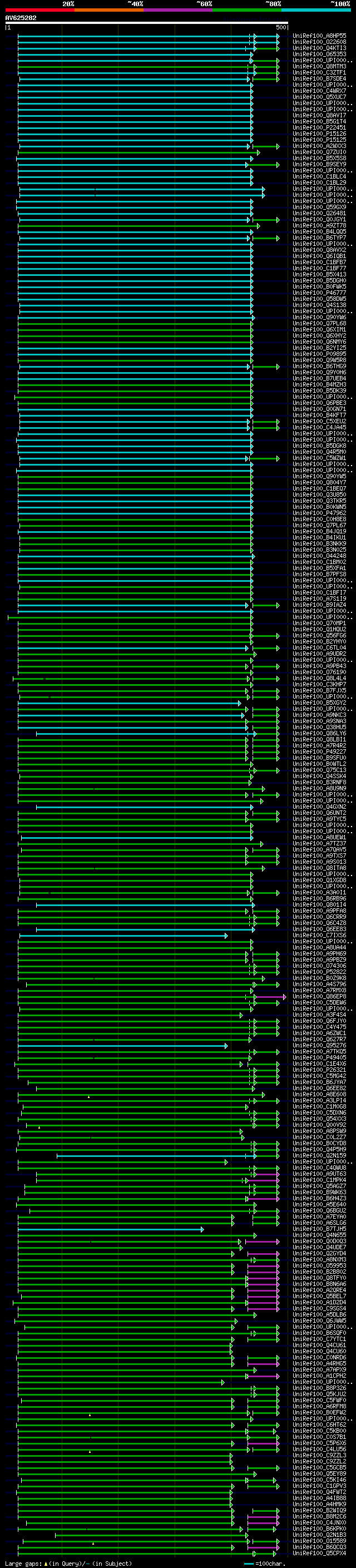Select hit label UniRef100_Q8AVI7
Screen dimensions: 356x1568
(319, 115)
